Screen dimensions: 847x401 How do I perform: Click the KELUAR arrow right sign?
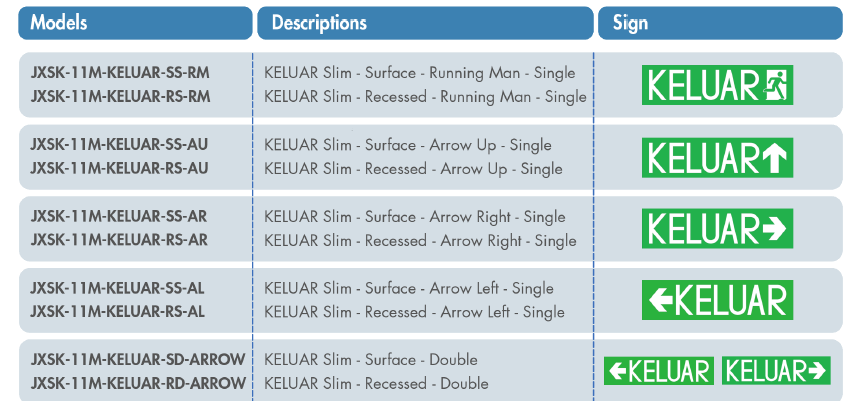point(717,228)
